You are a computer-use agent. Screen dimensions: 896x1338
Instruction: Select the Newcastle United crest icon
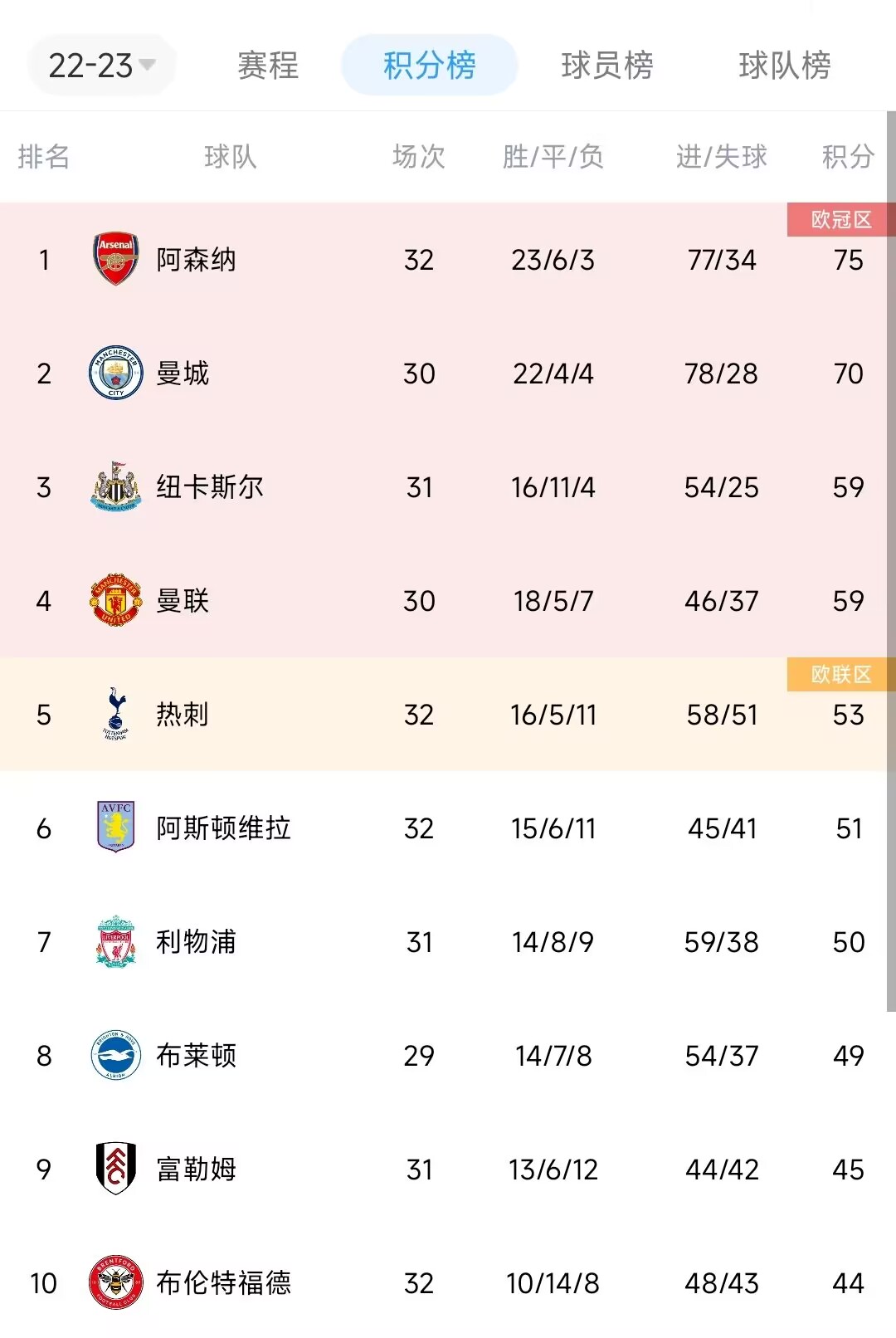[116, 487]
